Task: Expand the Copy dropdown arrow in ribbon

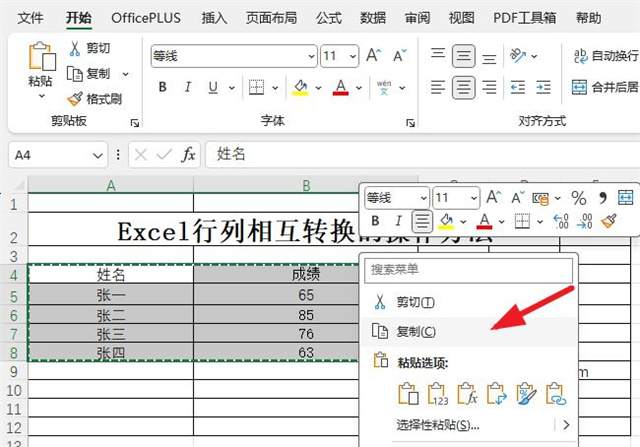Action: (x=125, y=74)
